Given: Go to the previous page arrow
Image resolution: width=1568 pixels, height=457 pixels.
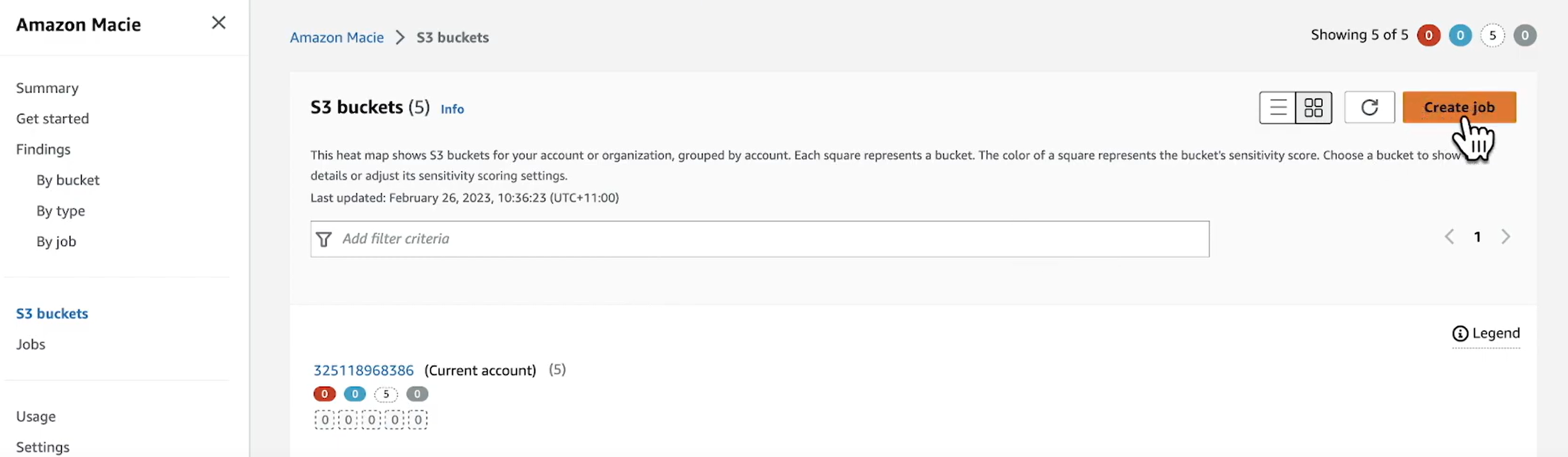Looking at the screenshot, I should (x=1449, y=236).
